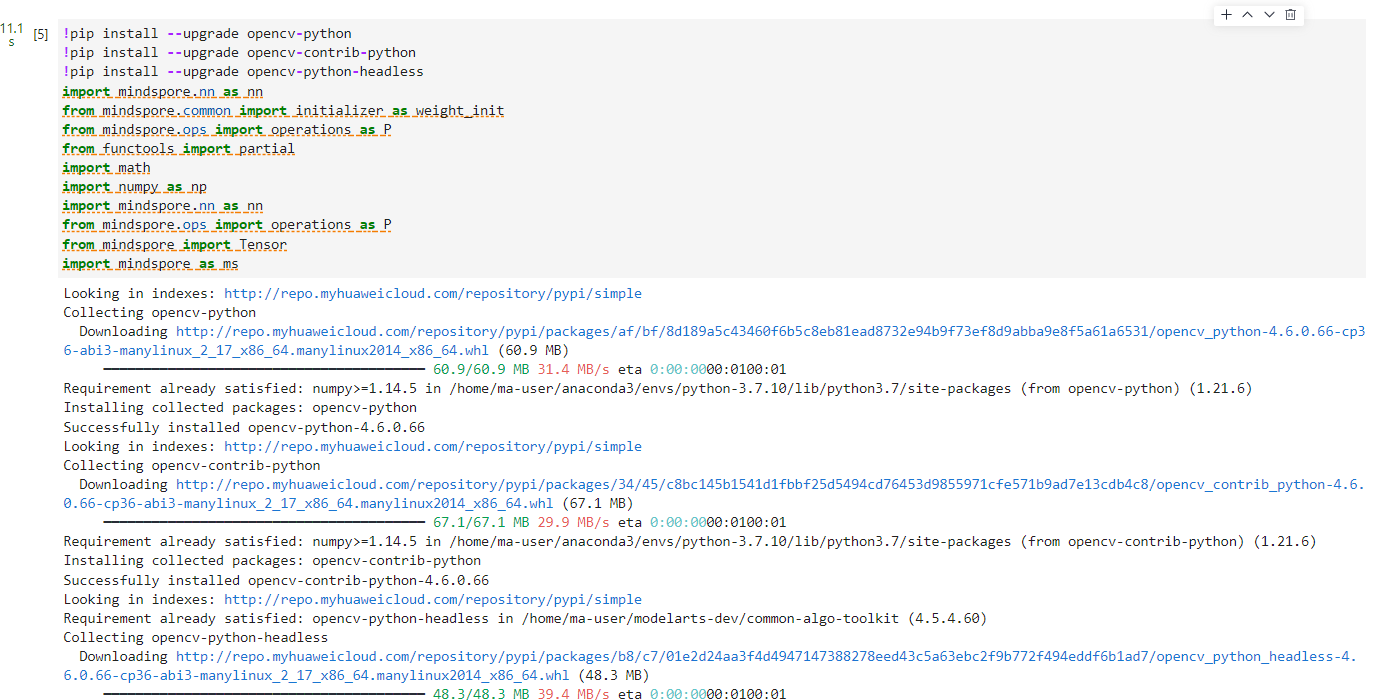Viewport: 1383px width, 700px height.
Task: Click the 'import math' line
Action: [106, 168]
